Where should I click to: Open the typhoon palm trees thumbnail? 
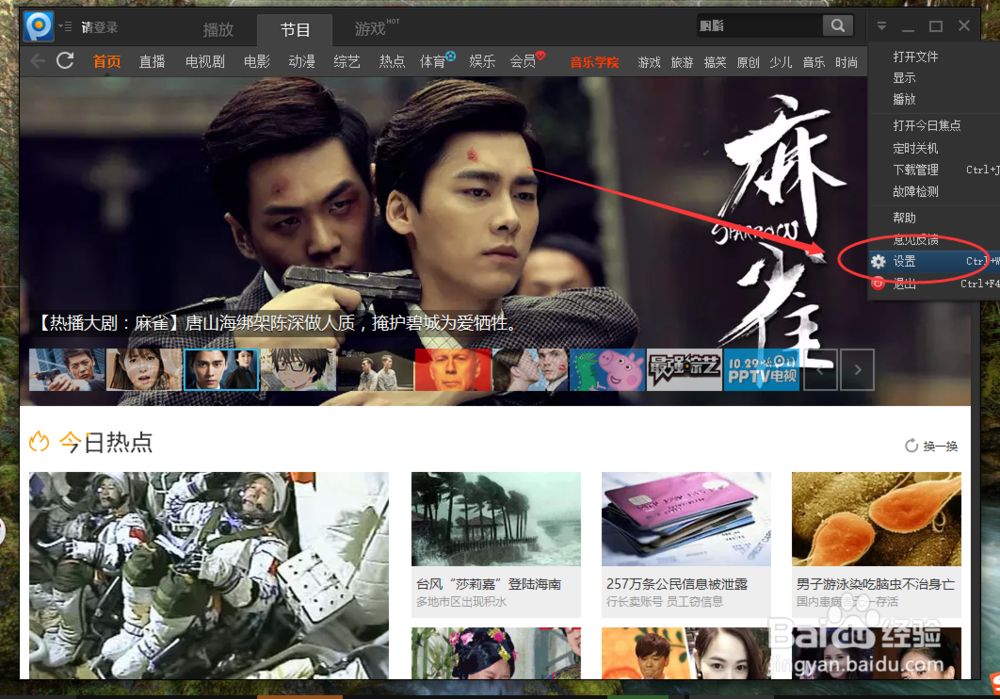coord(496,519)
